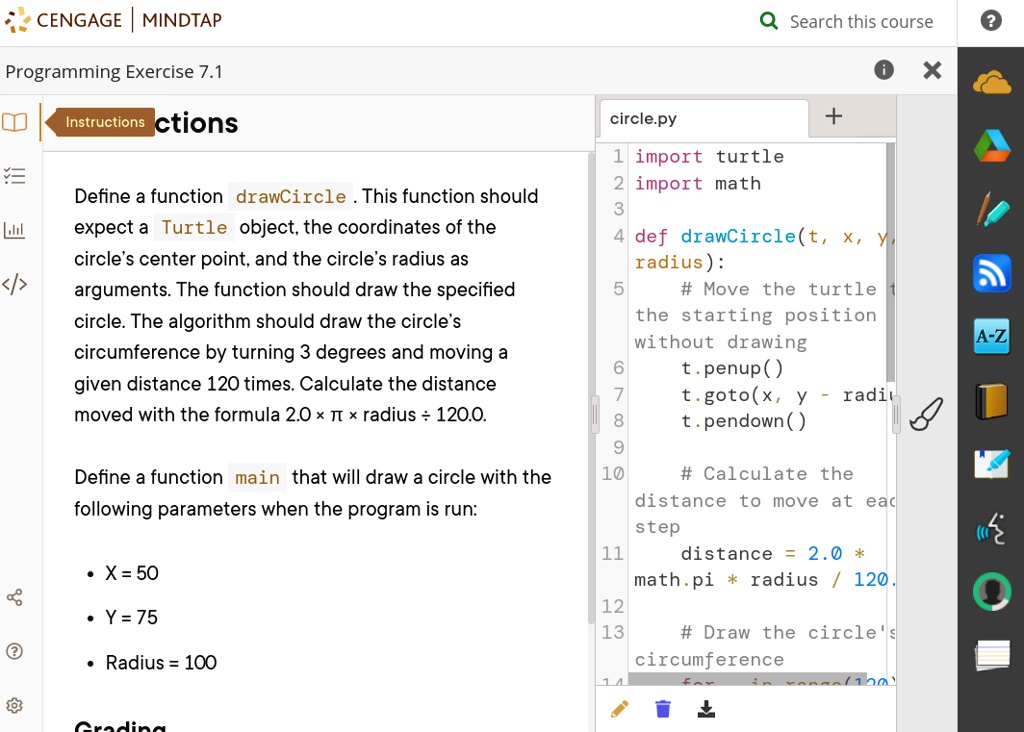1024x732 pixels.
Task: Activate ReadSpeaker text-to-speech
Action: tap(991, 528)
